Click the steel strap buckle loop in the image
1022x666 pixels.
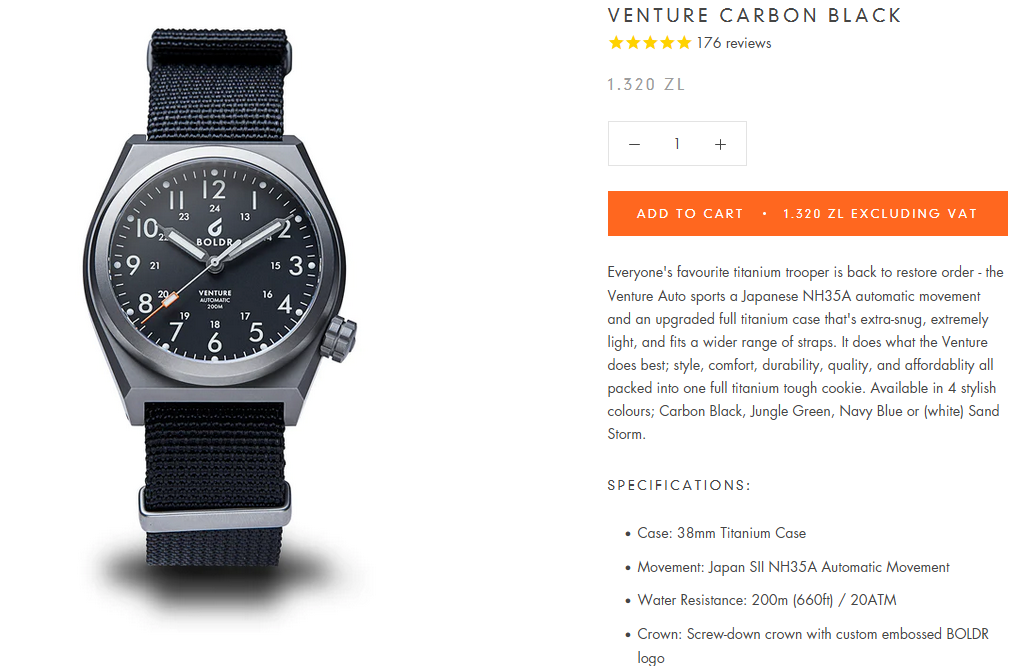214,510
